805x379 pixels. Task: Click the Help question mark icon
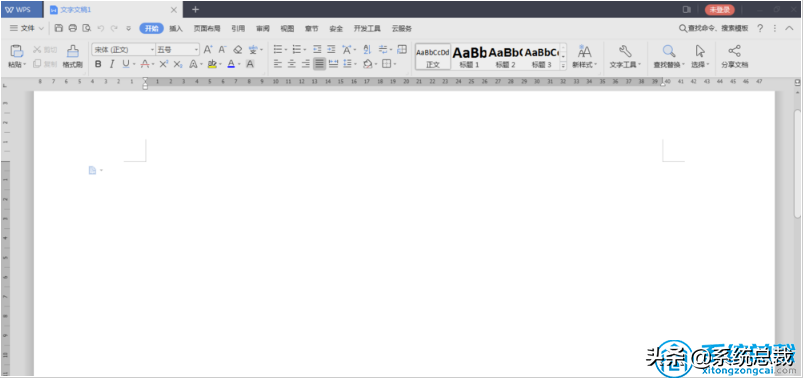click(x=760, y=28)
